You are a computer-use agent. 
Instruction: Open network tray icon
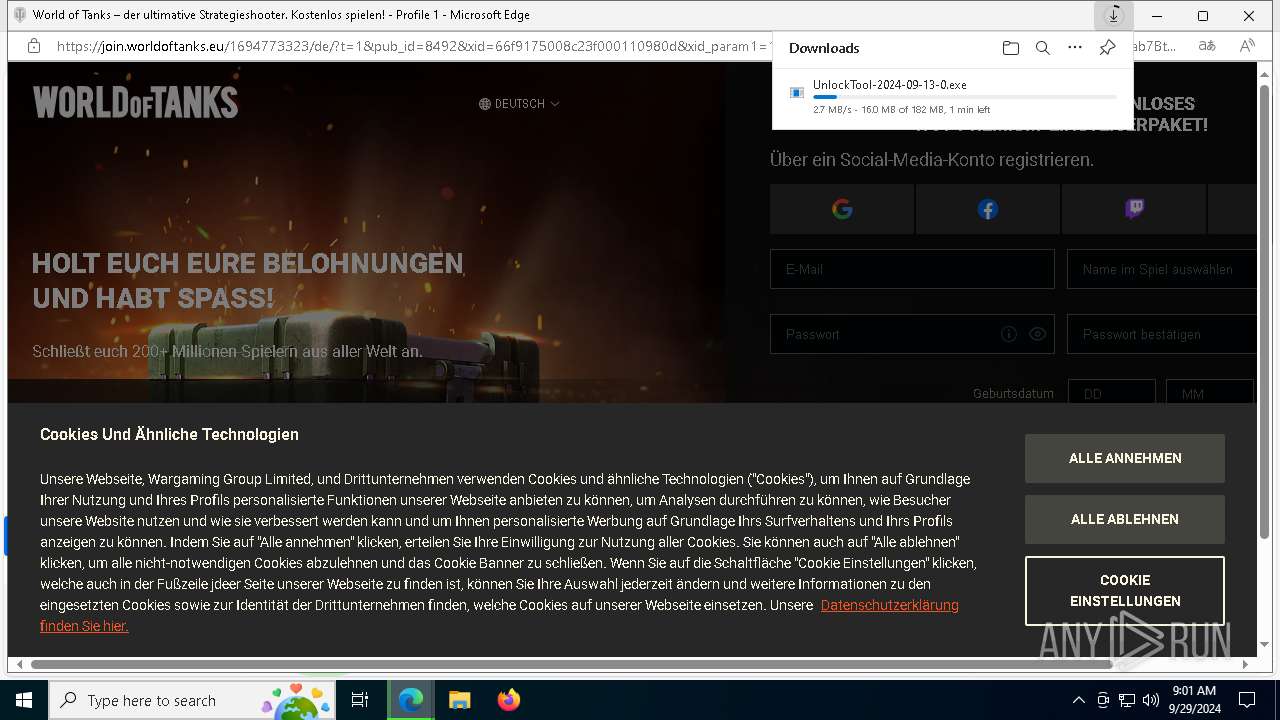(1127, 700)
